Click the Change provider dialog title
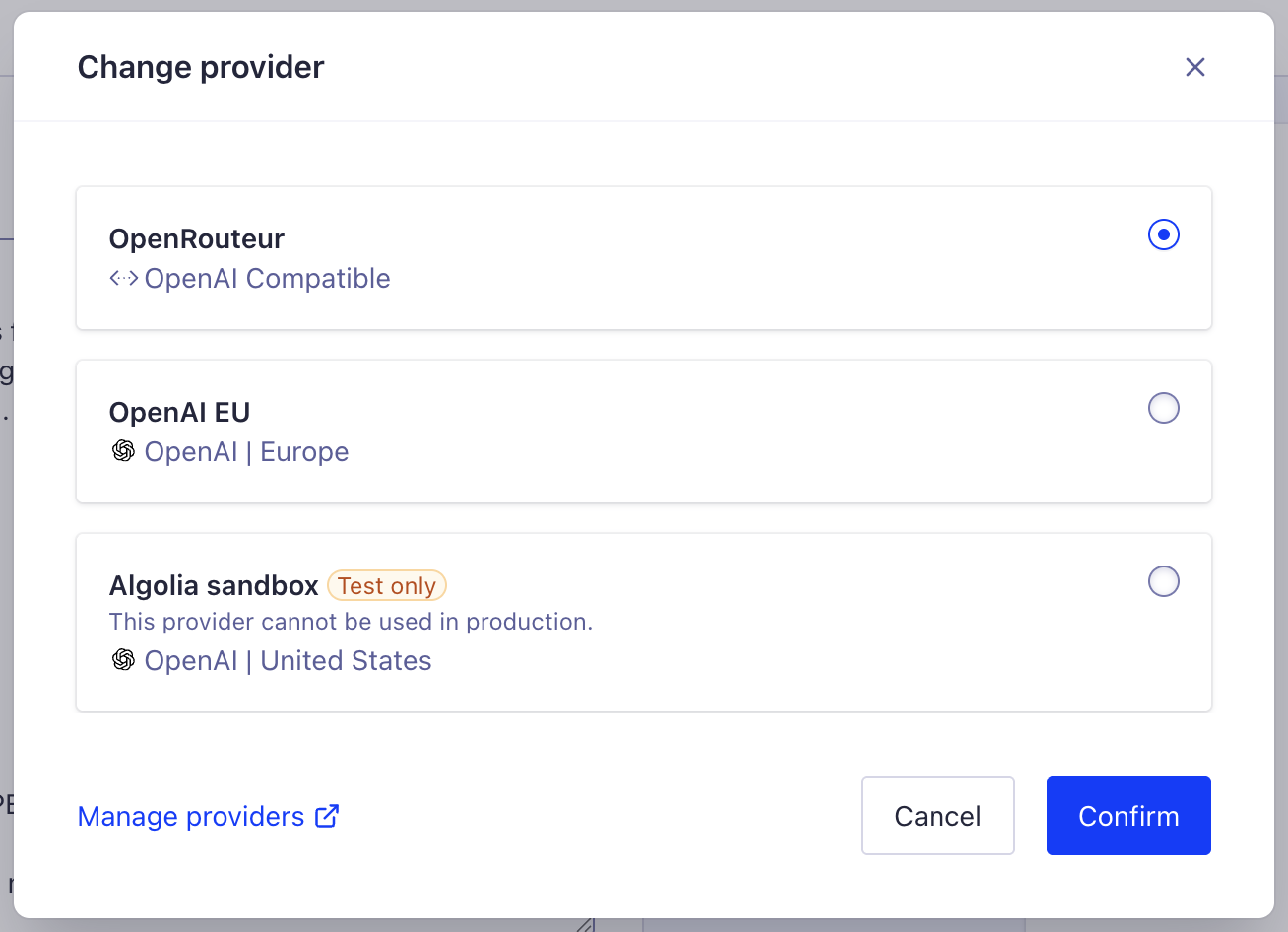 point(201,66)
